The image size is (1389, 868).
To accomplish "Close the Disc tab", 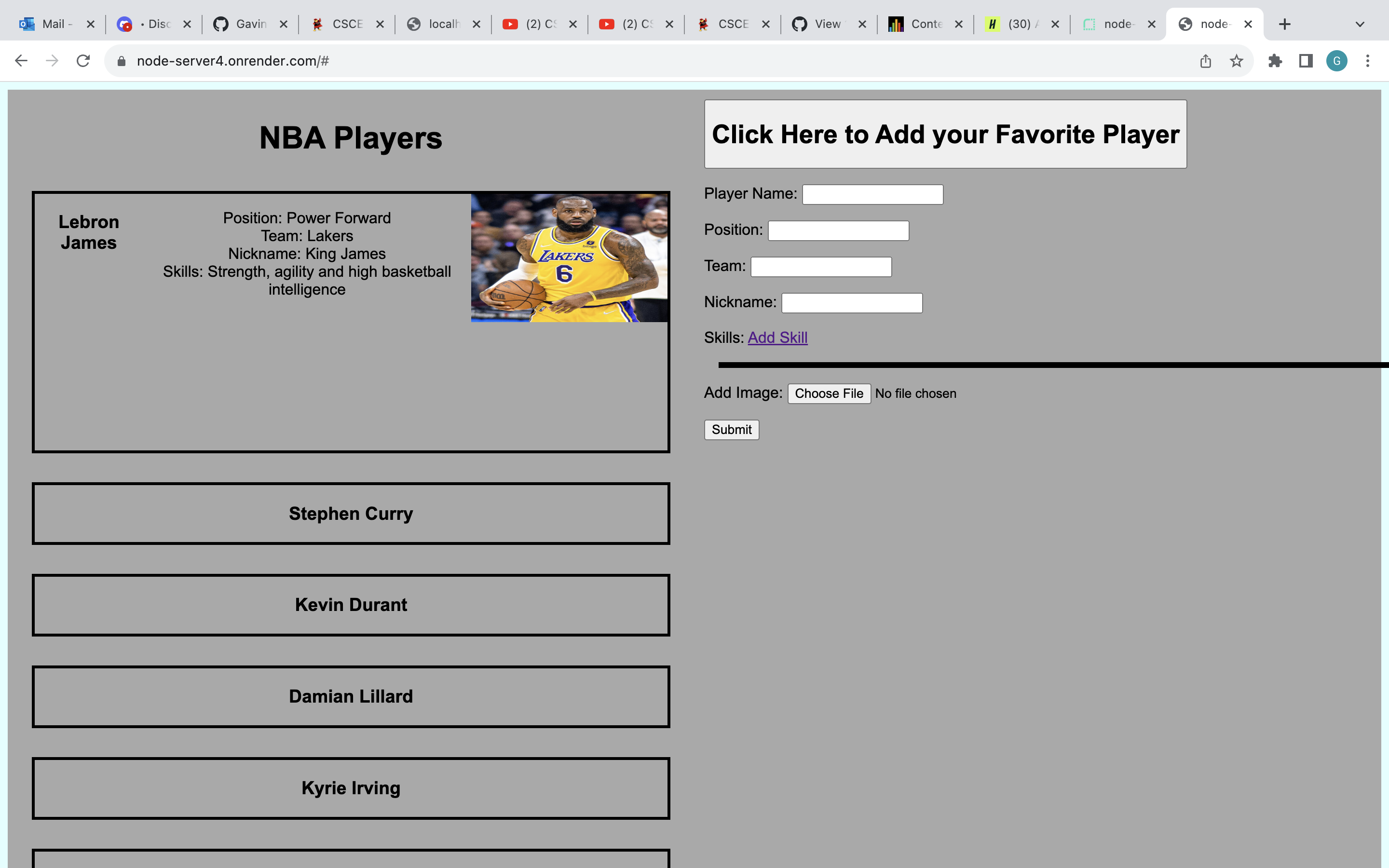I will (x=187, y=24).
